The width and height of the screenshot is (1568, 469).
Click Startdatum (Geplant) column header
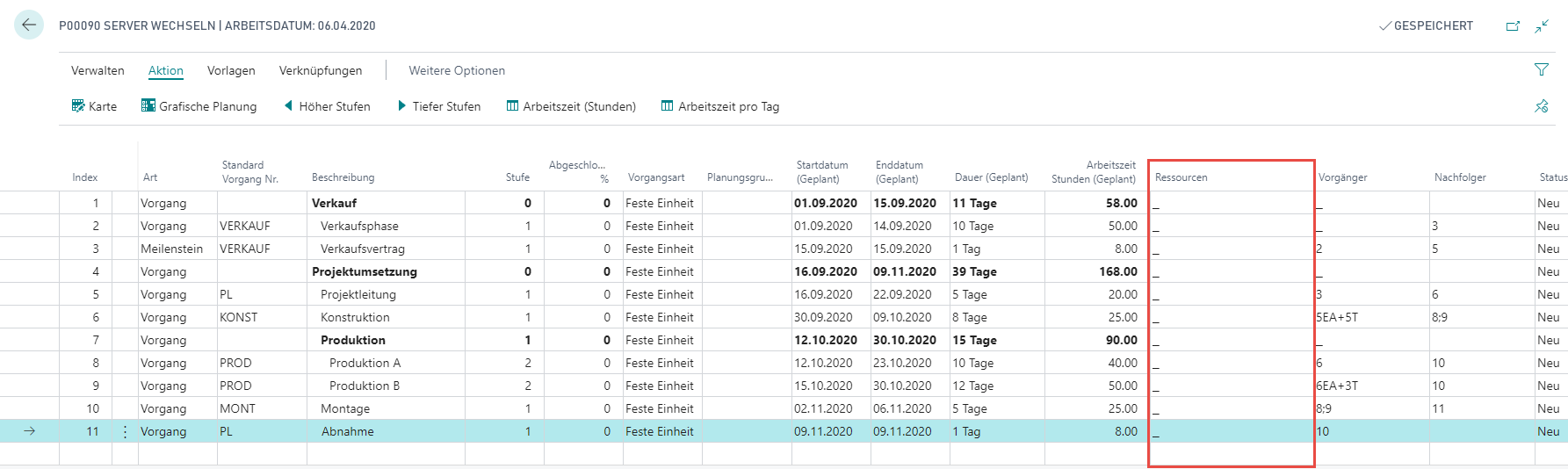822,171
